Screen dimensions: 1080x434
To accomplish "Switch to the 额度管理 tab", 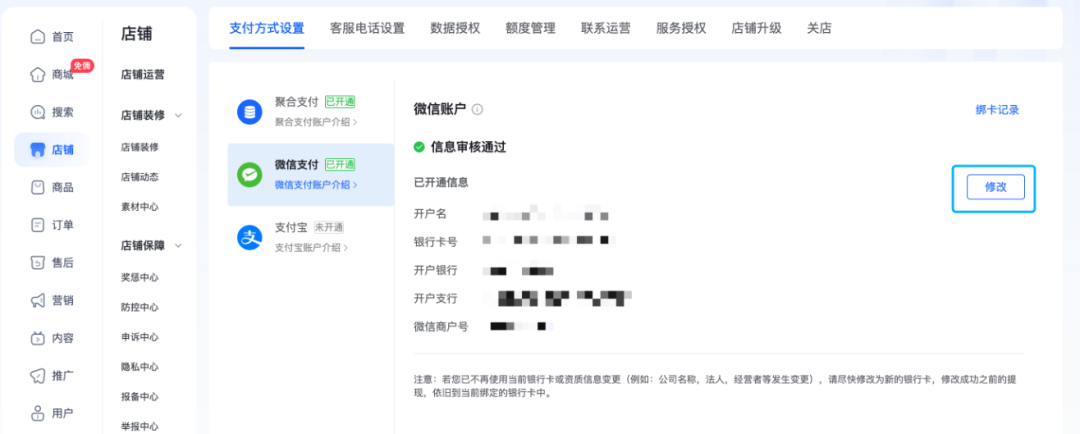I will coord(530,28).
